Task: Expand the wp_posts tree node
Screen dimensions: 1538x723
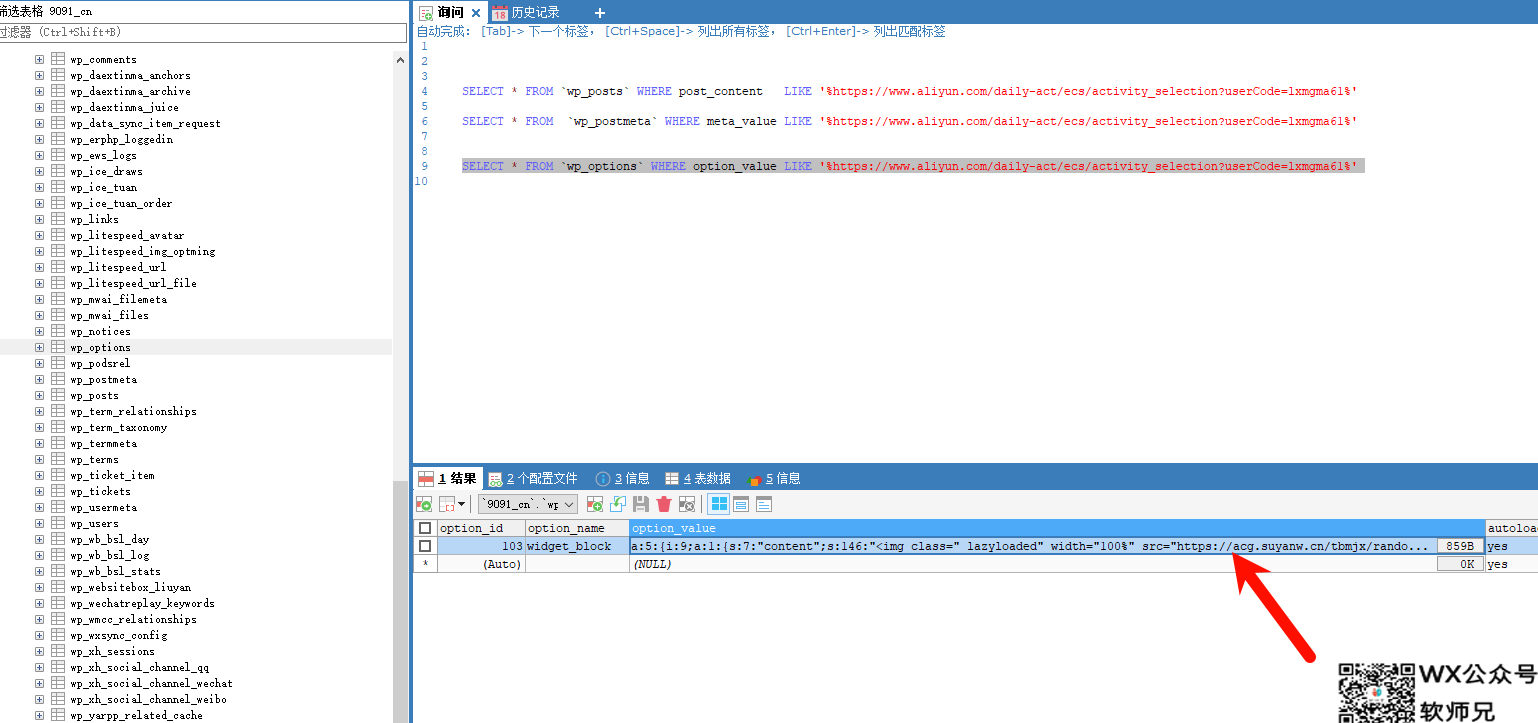Action: pyautogui.click(x=39, y=395)
